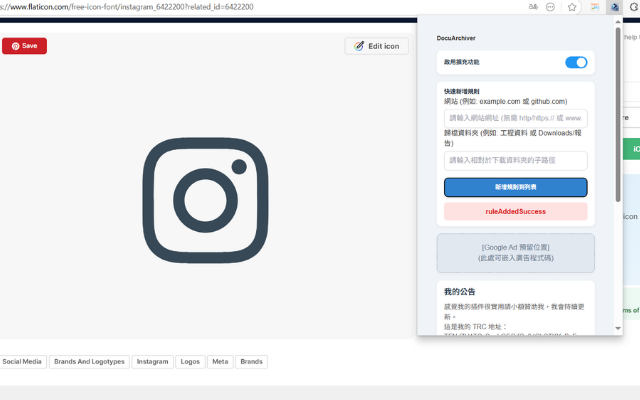Click the 我的公告 heading

[x=460, y=292]
